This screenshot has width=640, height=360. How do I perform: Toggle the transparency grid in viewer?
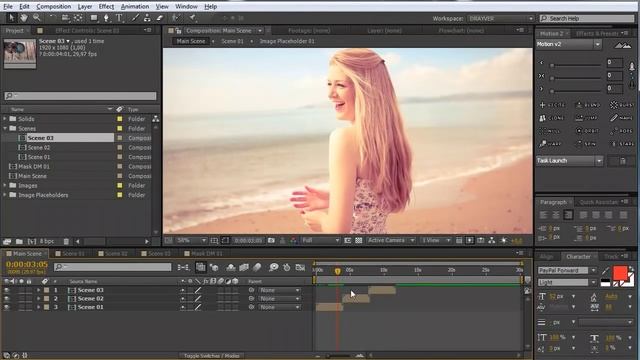[x=358, y=240]
